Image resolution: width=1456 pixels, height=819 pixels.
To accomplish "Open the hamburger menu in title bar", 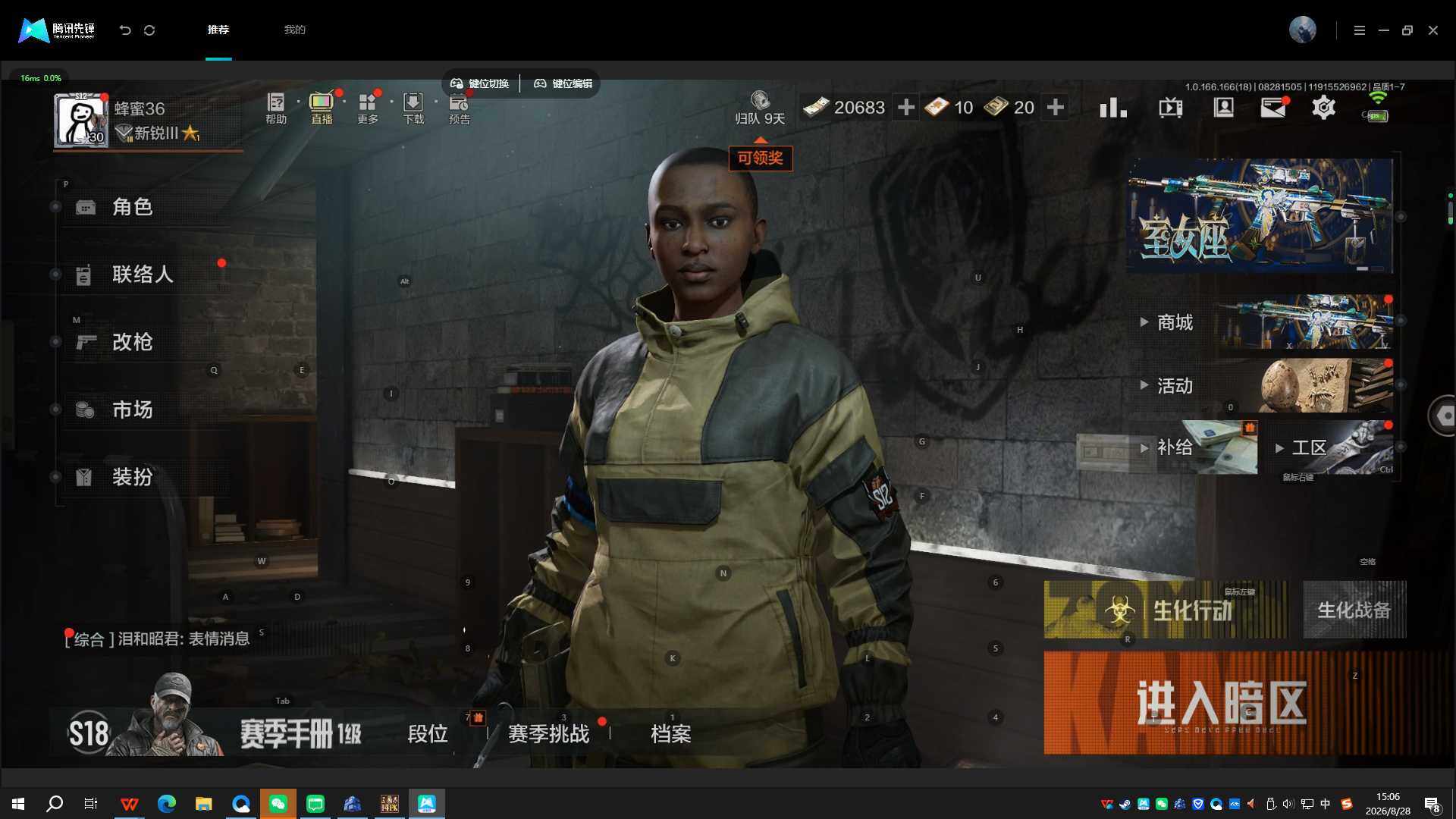I will (x=1360, y=30).
